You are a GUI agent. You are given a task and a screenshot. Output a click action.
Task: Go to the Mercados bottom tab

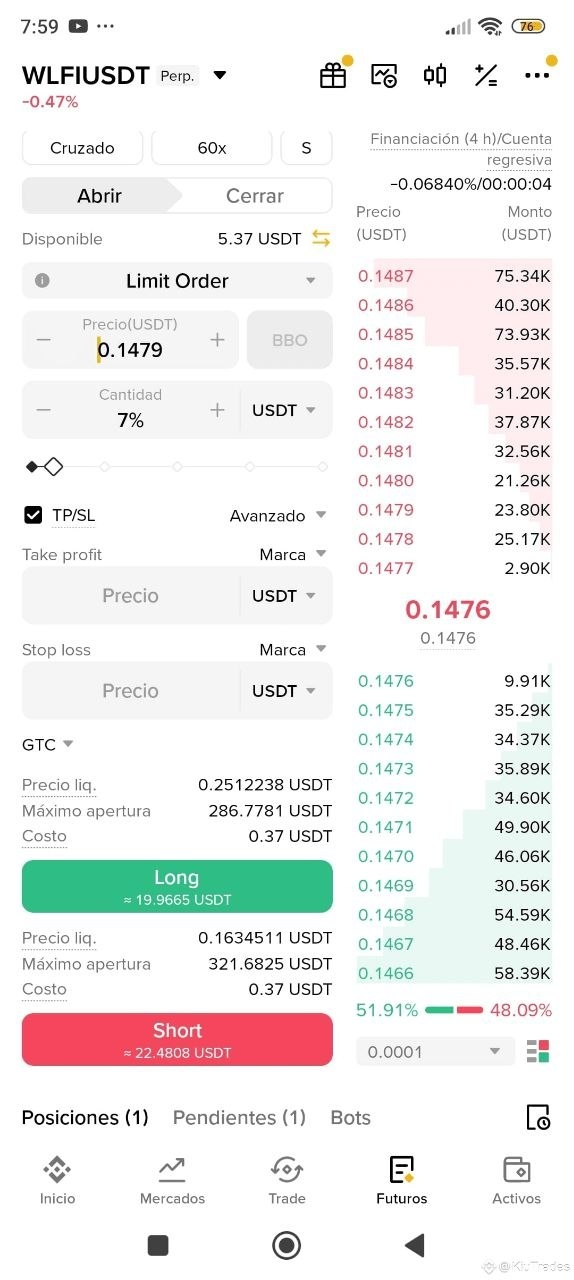pyautogui.click(x=172, y=1181)
